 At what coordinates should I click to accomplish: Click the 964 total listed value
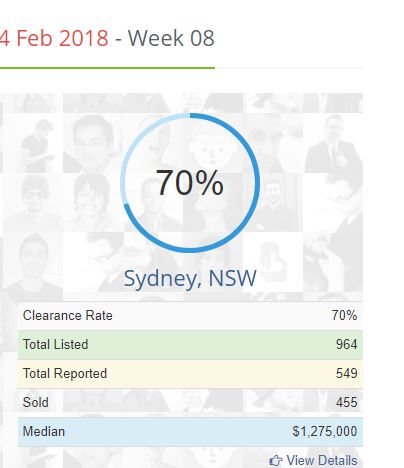point(347,344)
